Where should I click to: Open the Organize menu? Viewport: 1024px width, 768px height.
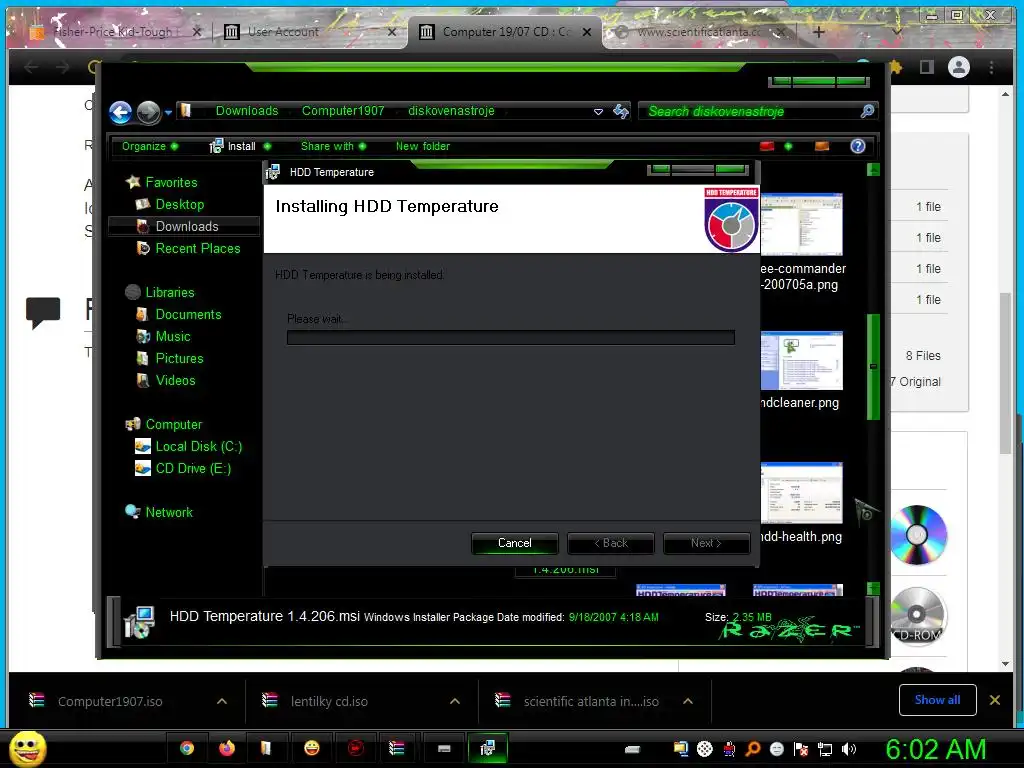click(x=150, y=146)
